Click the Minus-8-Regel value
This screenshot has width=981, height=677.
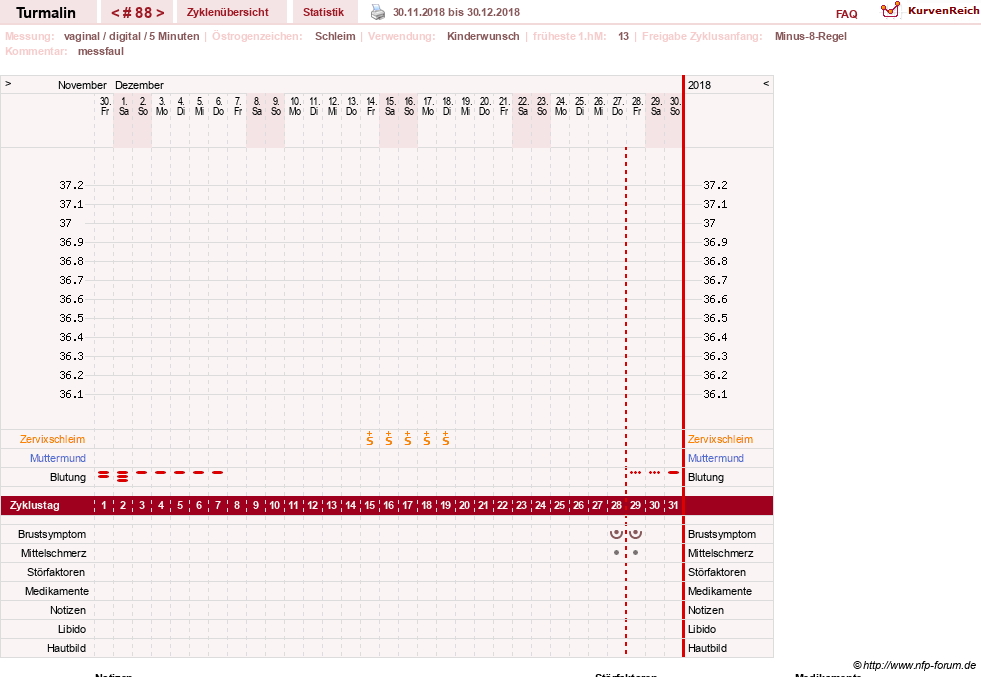pos(810,36)
